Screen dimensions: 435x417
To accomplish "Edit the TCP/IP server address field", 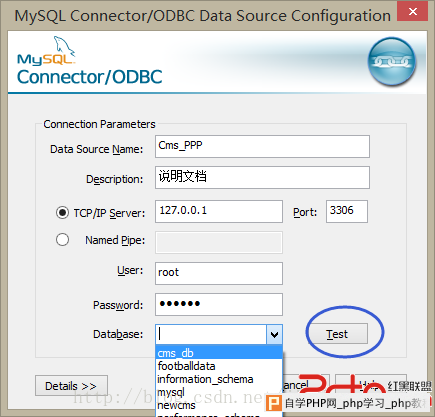I will 219,211.
